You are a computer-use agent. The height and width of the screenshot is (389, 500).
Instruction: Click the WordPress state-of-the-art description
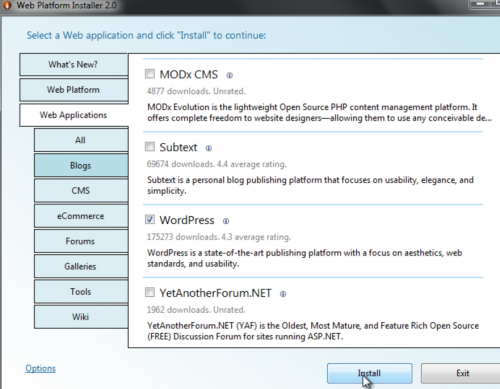[305, 258]
